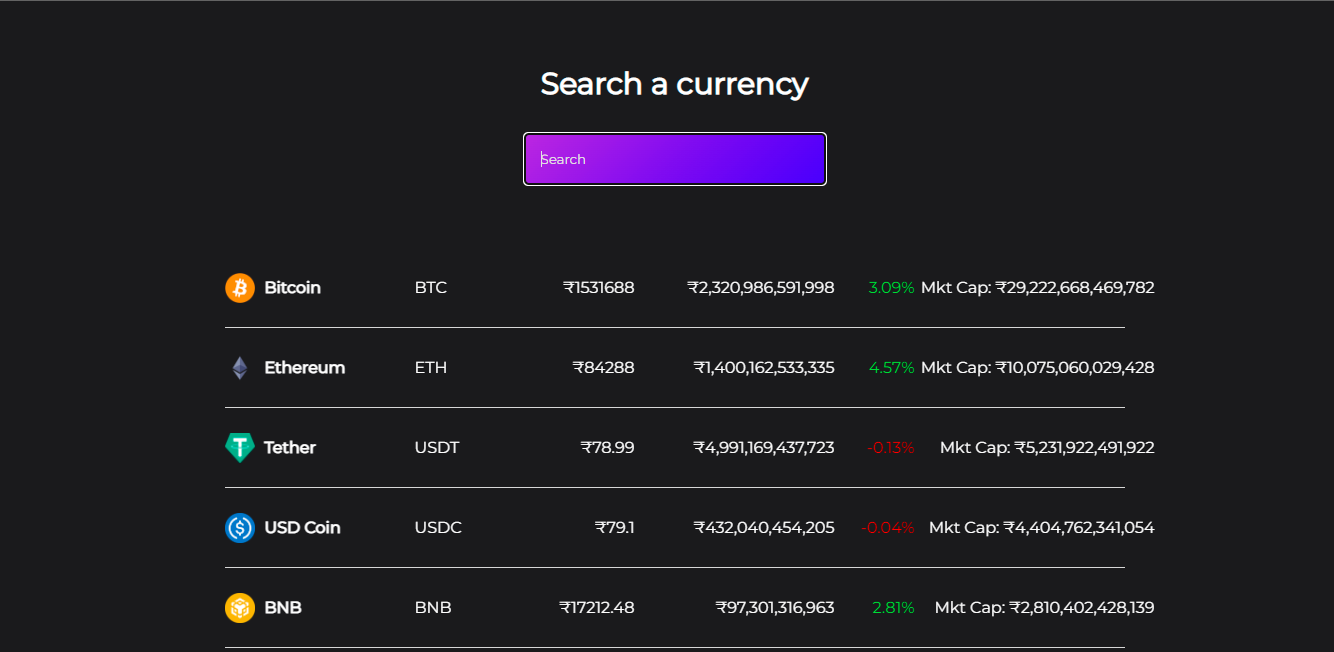Click the BNB price ₹17212.48
The height and width of the screenshot is (652, 1334).
point(597,607)
